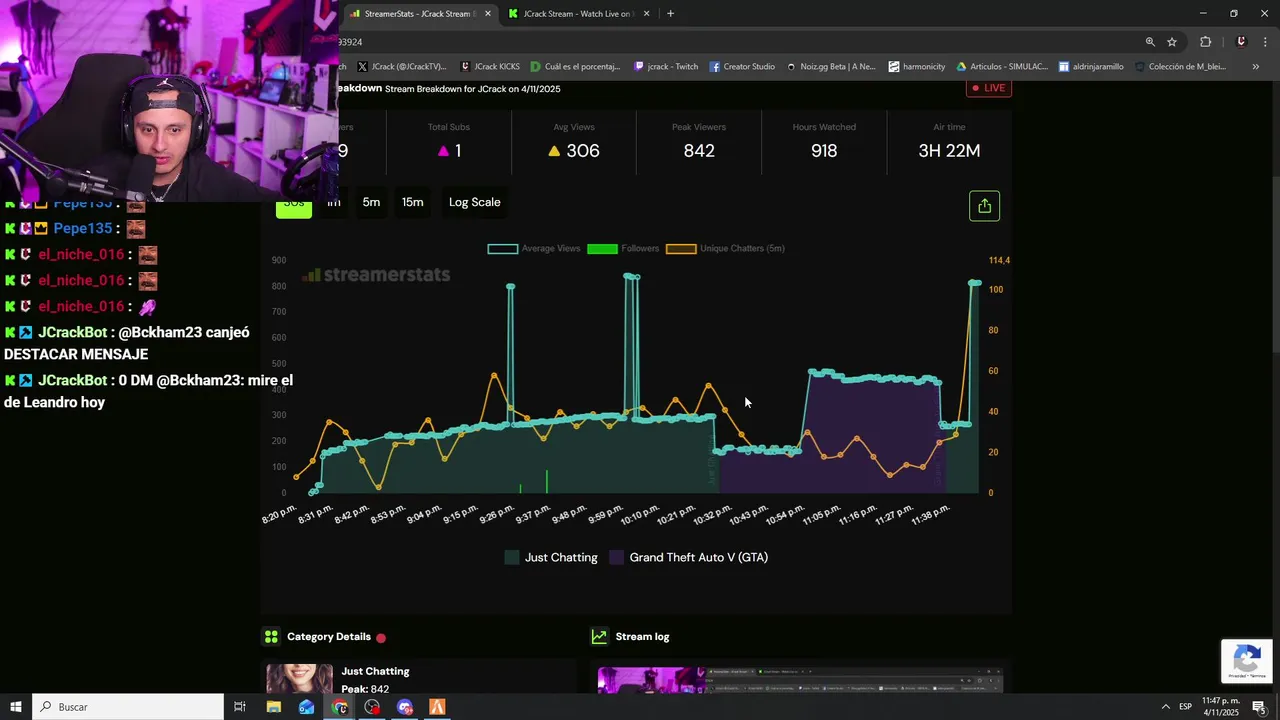
Task: Open the Creator Studio bookmark
Action: [742, 67]
